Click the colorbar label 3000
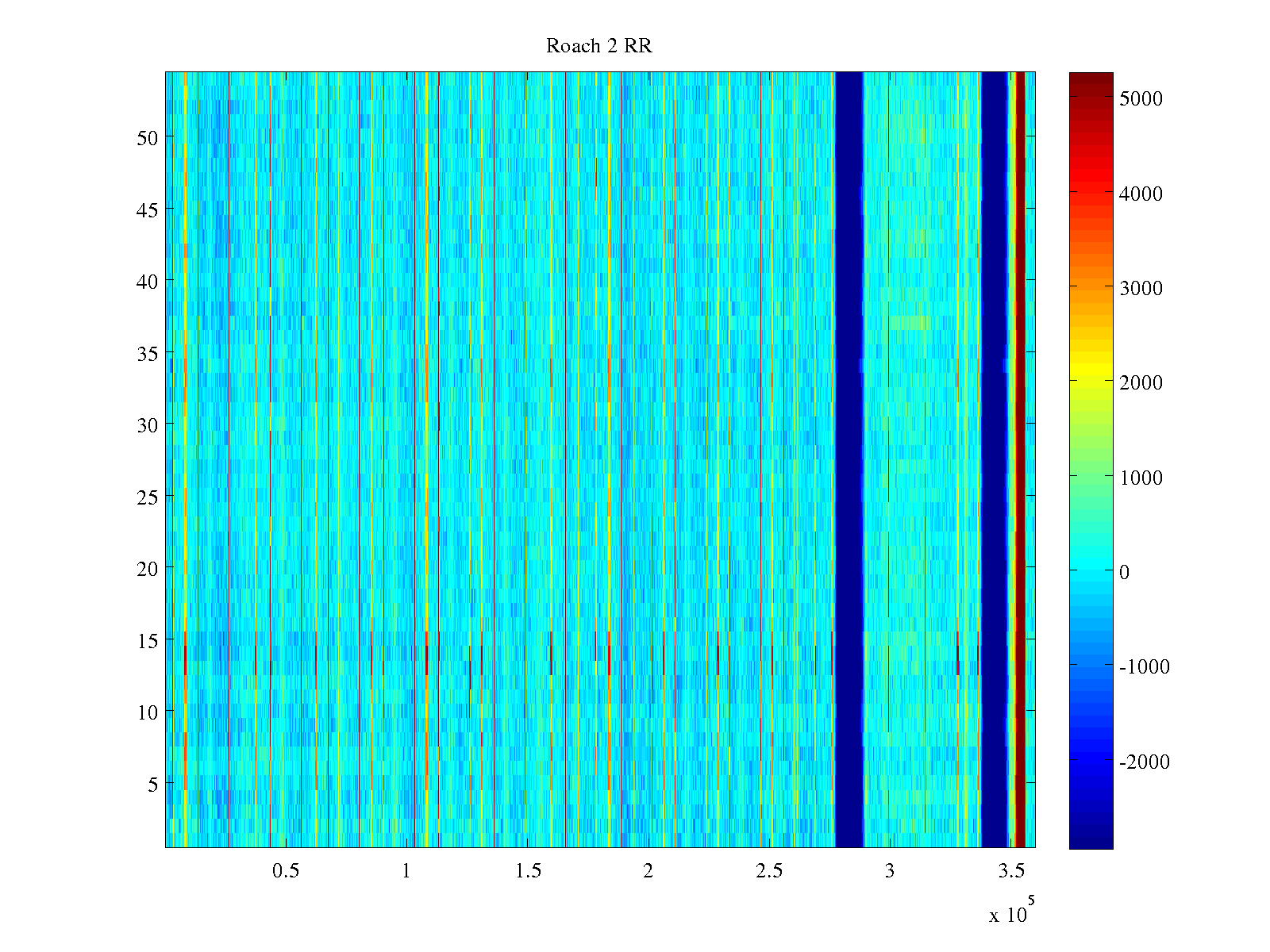 pos(1141,288)
